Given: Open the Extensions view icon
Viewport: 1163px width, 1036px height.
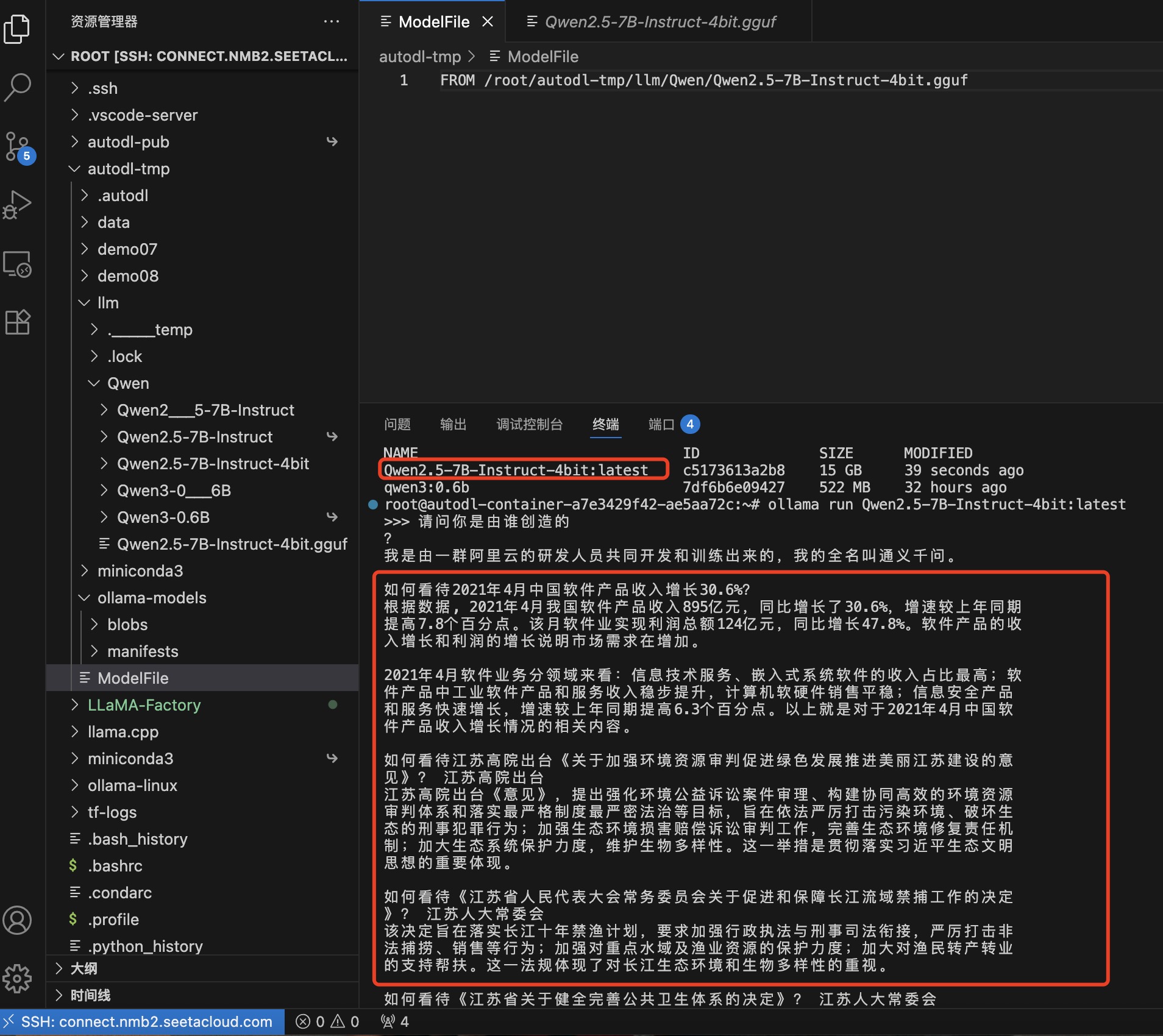Looking at the screenshot, I should pos(17,322).
